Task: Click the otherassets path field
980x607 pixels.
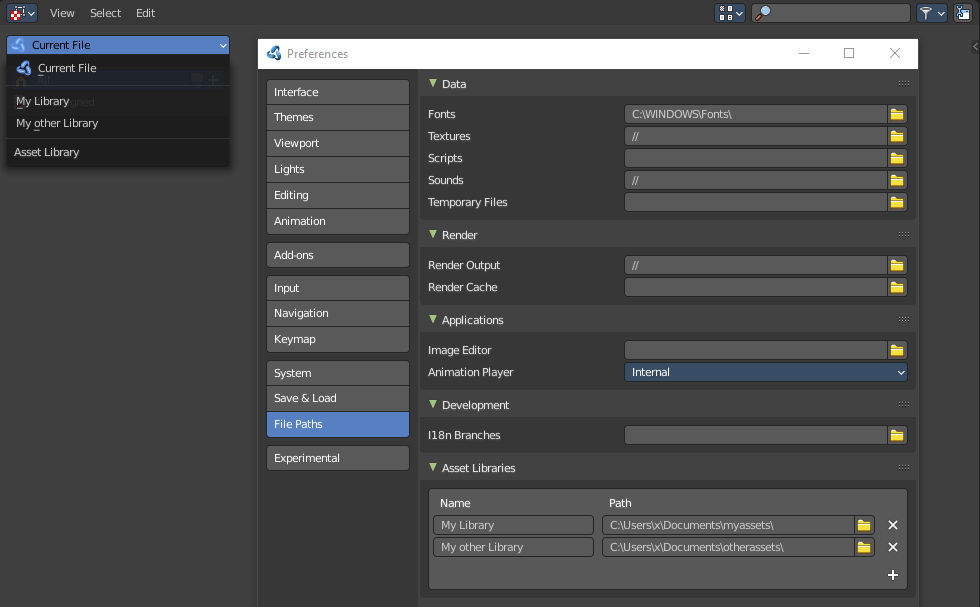Action: [x=728, y=547]
